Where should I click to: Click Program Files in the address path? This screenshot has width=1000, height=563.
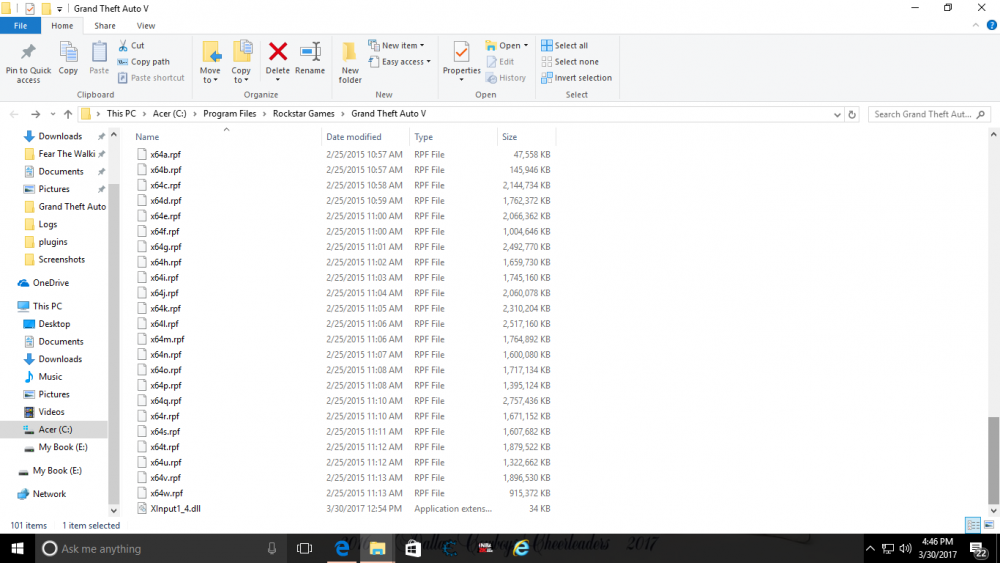click(x=230, y=113)
